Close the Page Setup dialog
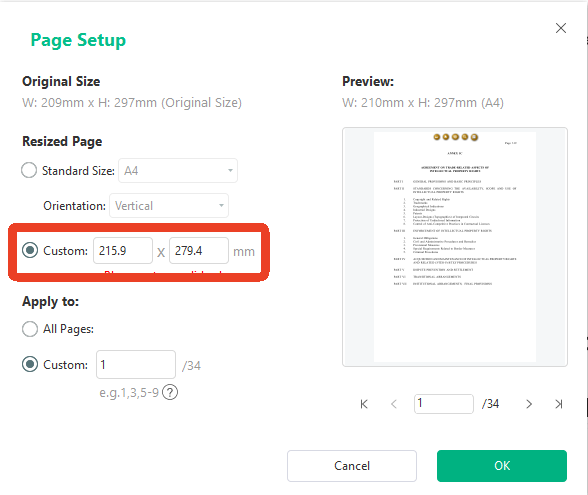This screenshot has height=495, width=588. 561,28
